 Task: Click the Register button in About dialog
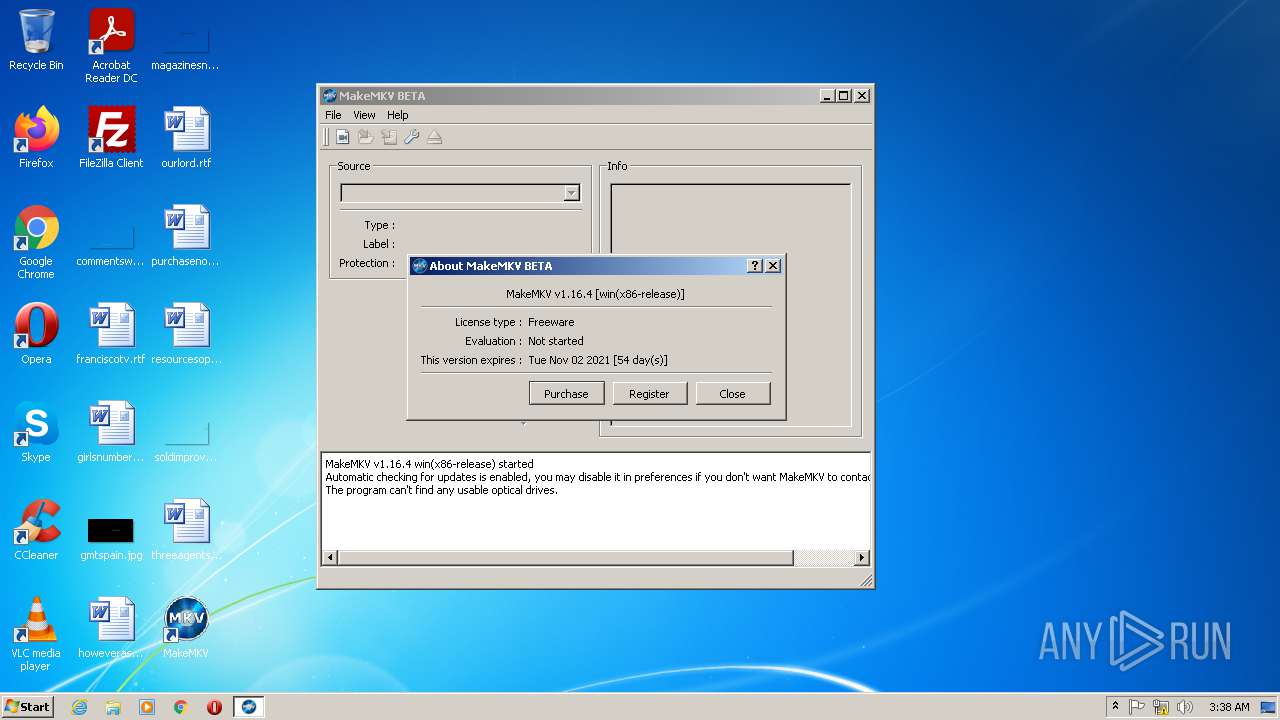(x=649, y=394)
